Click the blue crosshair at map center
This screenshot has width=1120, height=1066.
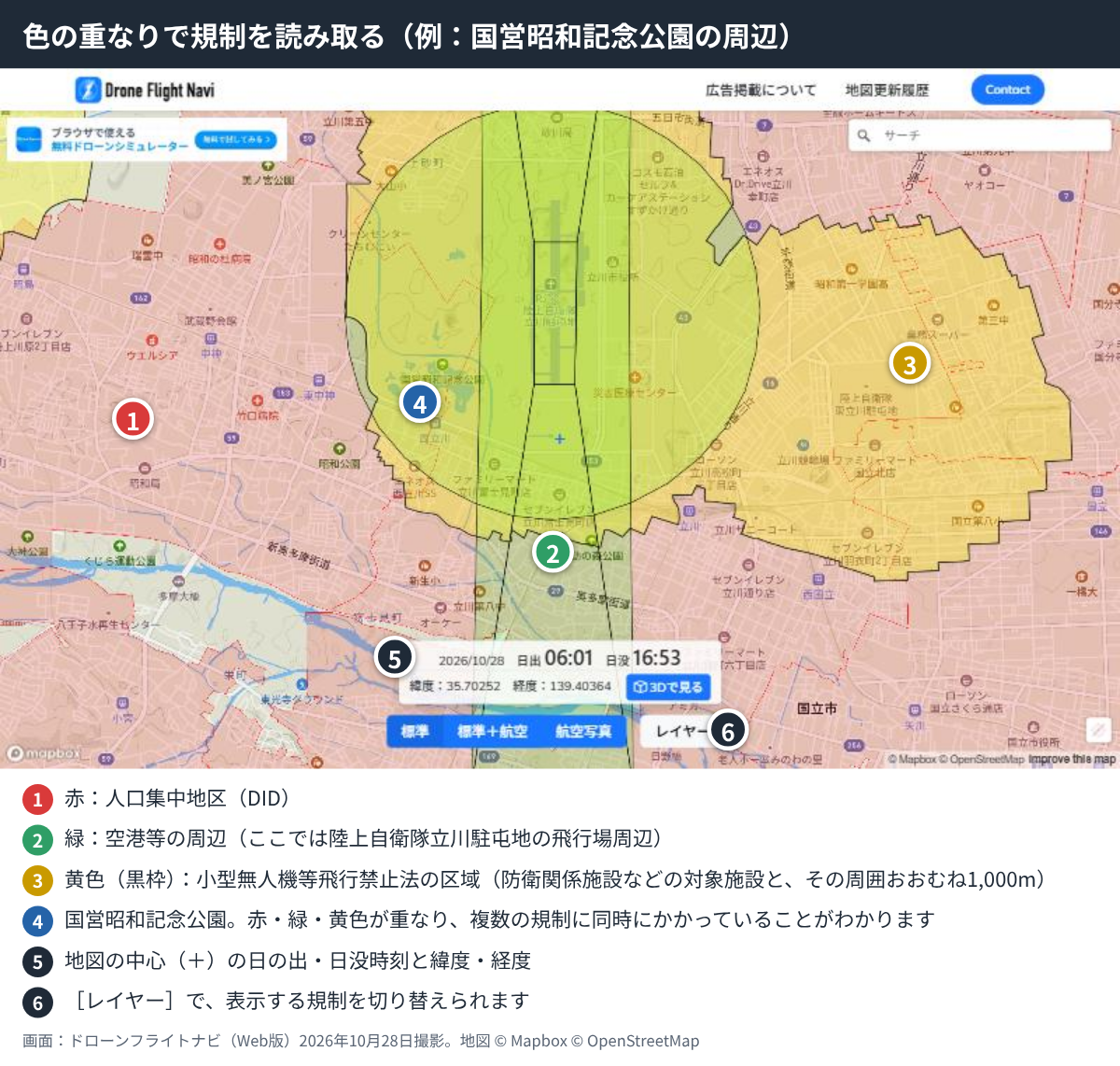tap(560, 438)
